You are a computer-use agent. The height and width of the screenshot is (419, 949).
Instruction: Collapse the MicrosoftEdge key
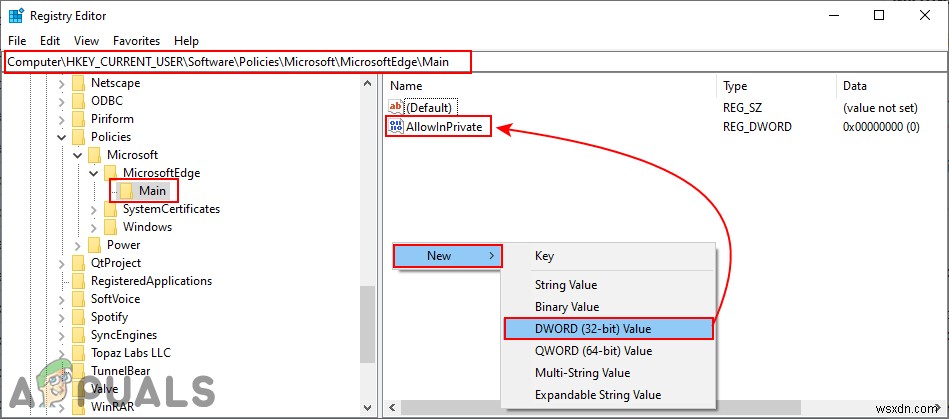(93, 173)
